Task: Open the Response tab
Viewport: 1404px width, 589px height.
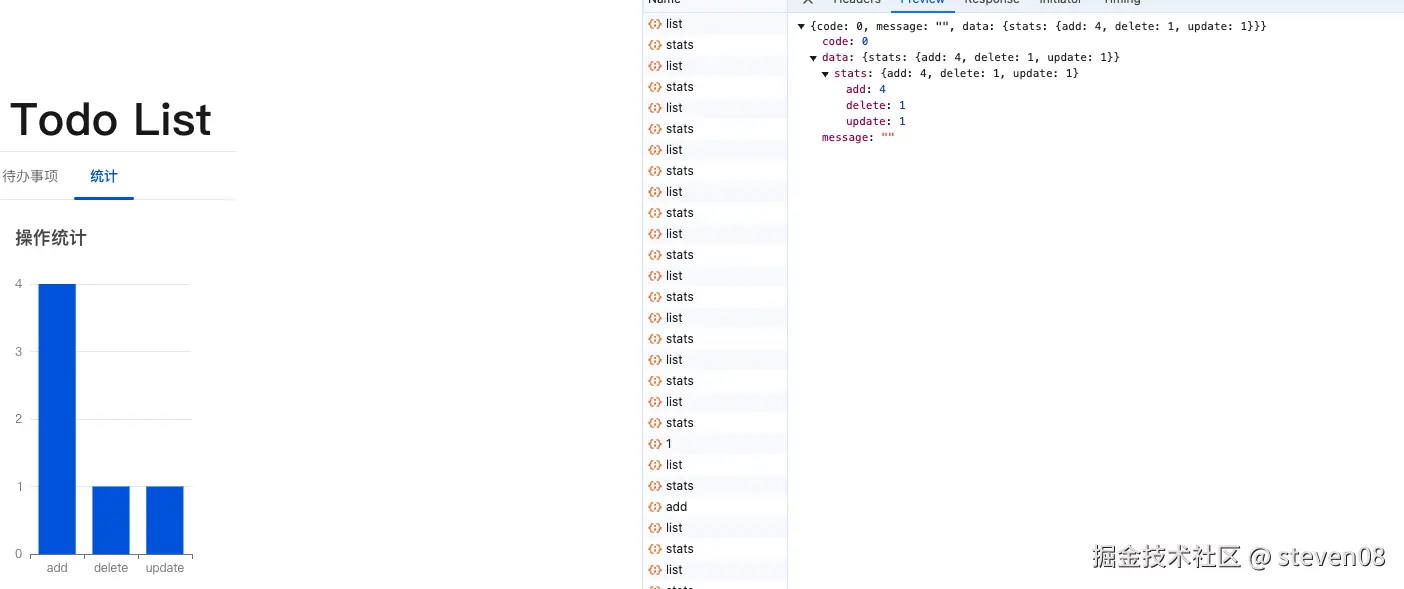Action: click(x=991, y=2)
